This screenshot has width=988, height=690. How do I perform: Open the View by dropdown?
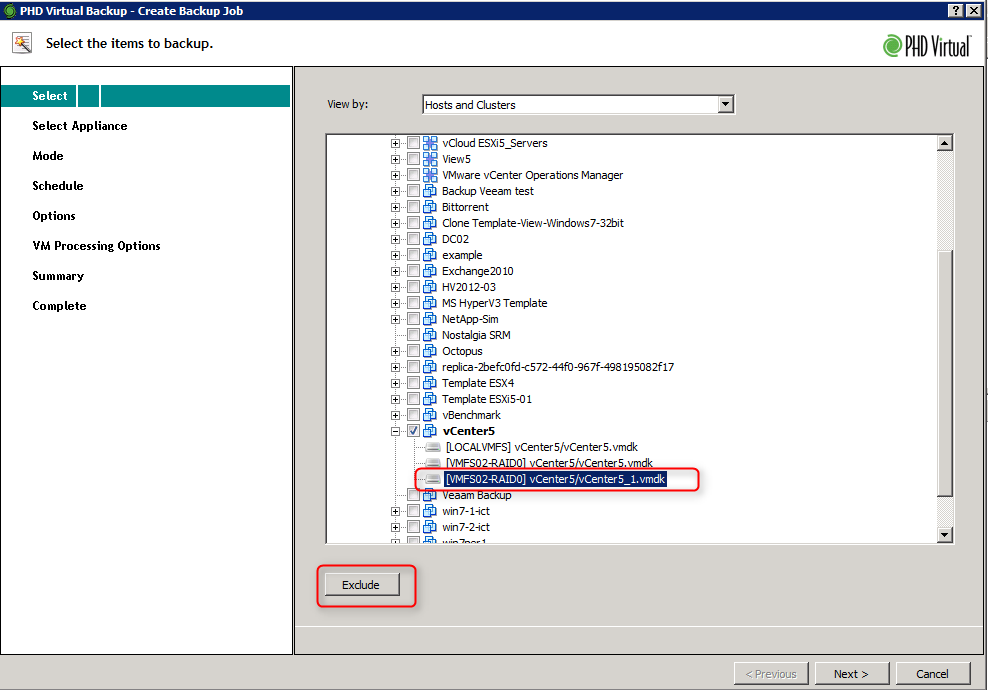pyautogui.click(x=726, y=105)
